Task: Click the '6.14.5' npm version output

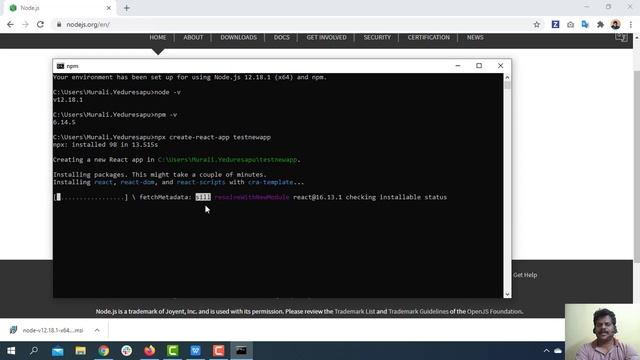Action: point(64,122)
